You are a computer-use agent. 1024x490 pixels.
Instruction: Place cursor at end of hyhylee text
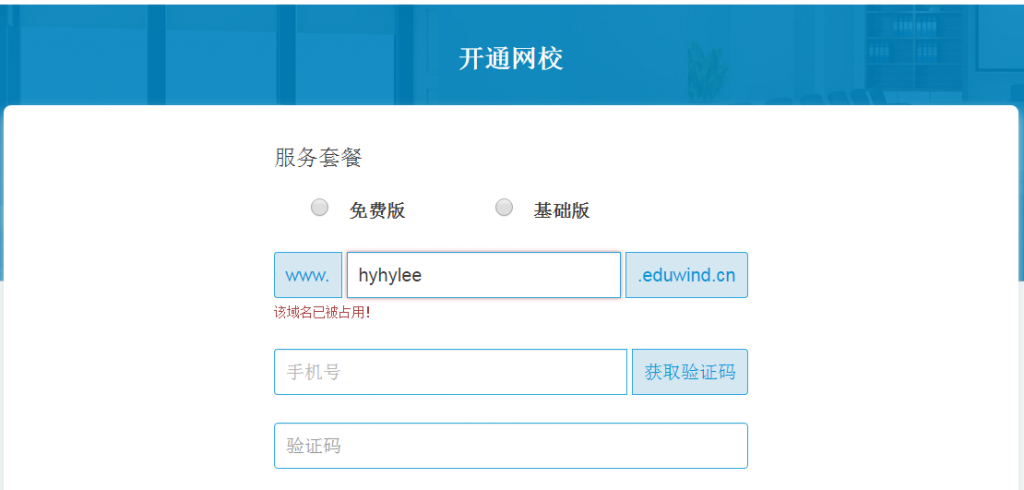point(423,276)
